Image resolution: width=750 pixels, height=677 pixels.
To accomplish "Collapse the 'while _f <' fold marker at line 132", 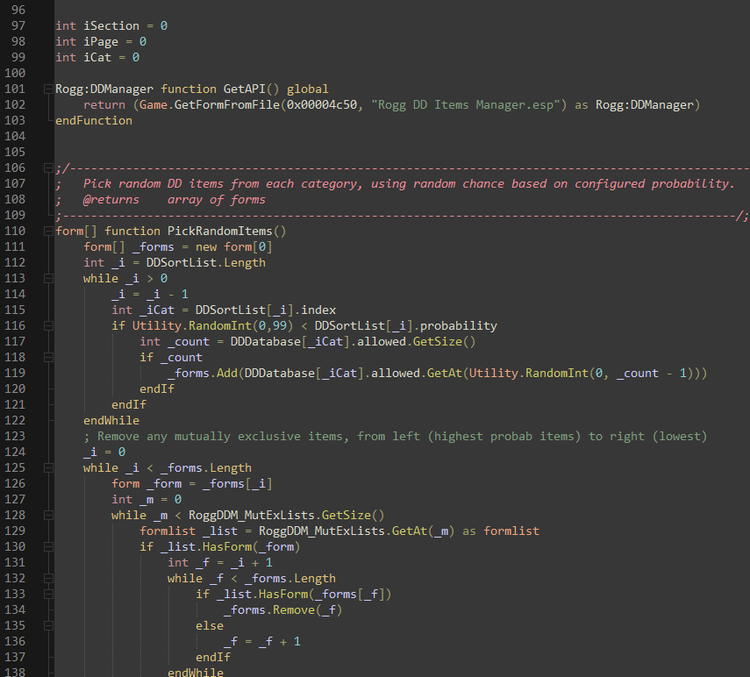I will click(48, 578).
